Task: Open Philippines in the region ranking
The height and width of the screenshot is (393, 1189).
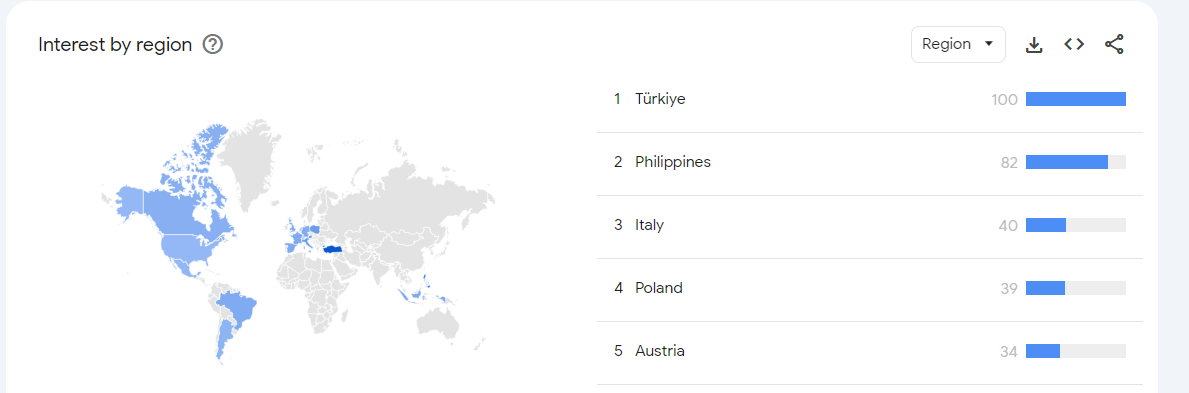Action: point(870,162)
